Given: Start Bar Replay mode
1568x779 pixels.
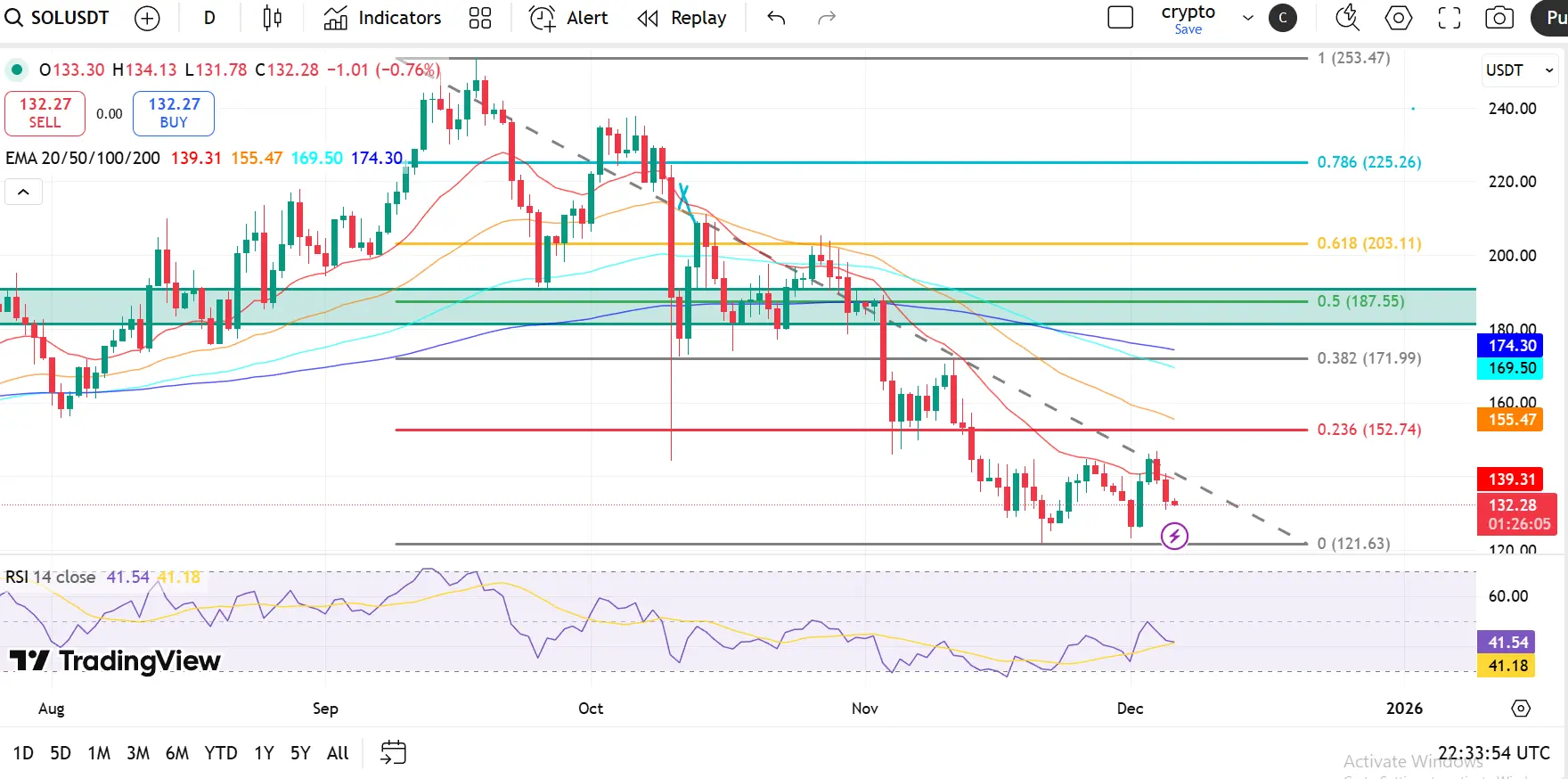Looking at the screenshot, I should pos(682,18).
